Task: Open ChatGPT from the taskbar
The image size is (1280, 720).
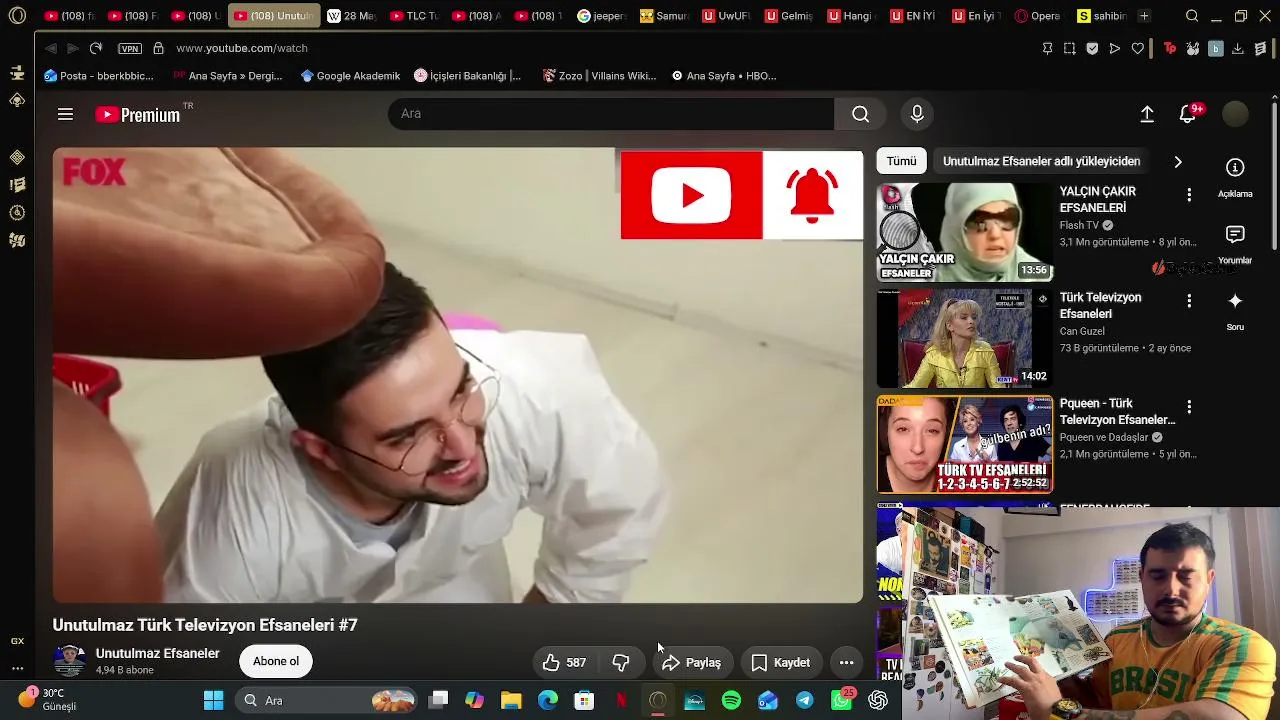Action: [878, 700]
